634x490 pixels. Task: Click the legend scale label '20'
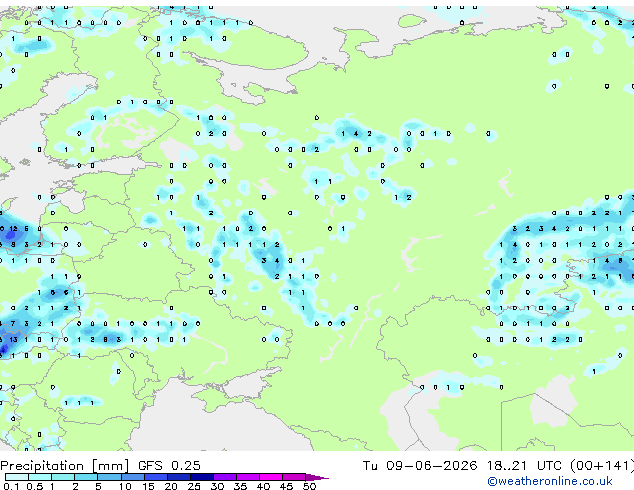[171, 486]
